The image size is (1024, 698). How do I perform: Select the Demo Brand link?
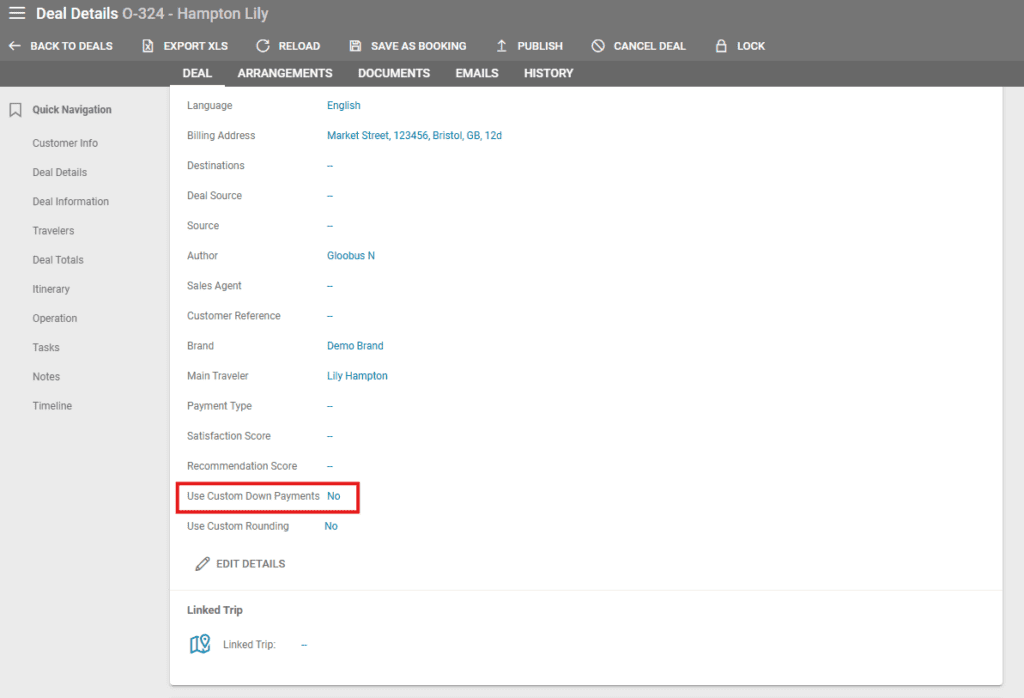coord(355,346)
